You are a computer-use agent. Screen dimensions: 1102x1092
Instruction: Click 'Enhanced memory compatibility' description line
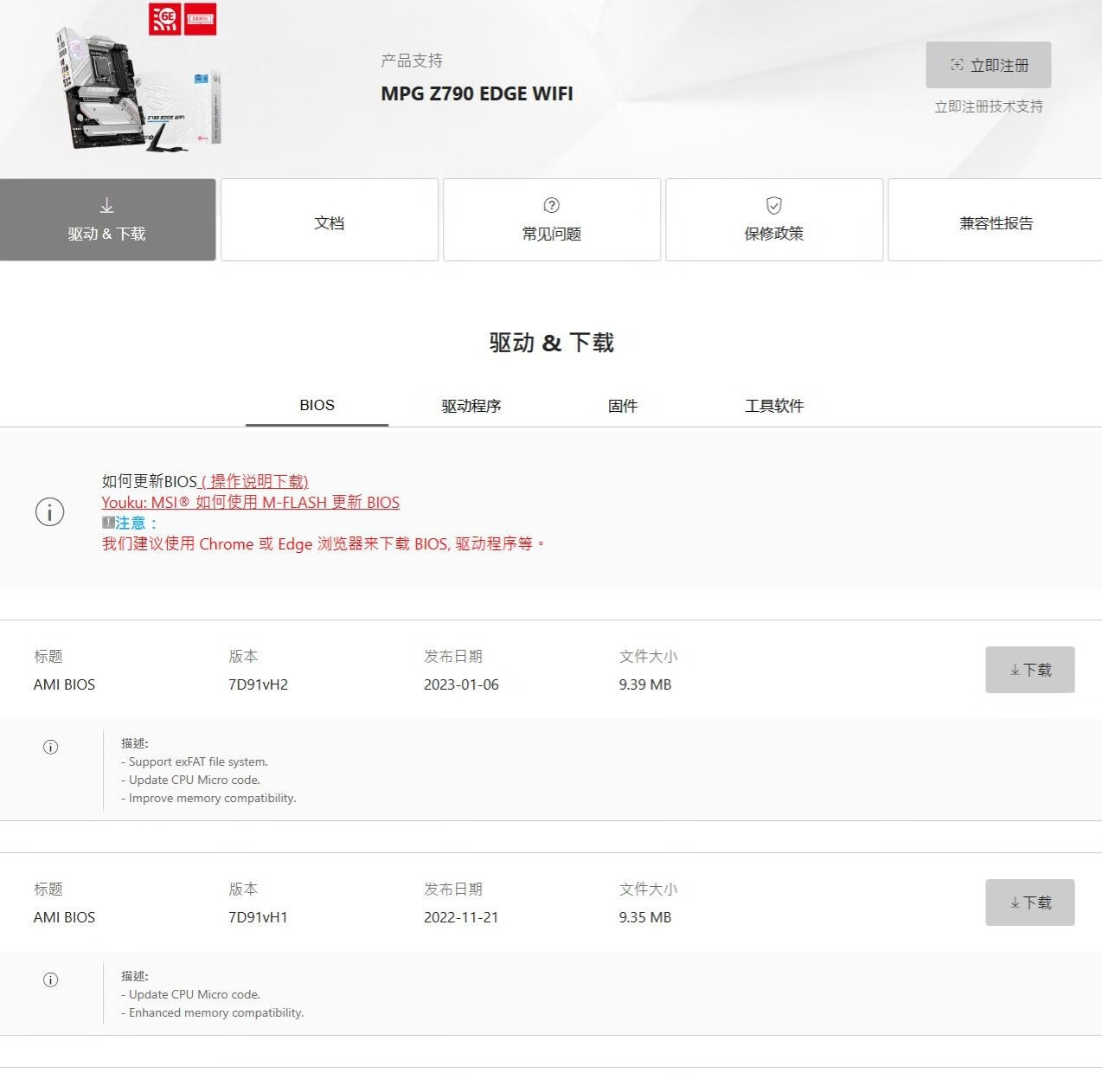[212, 1012]
